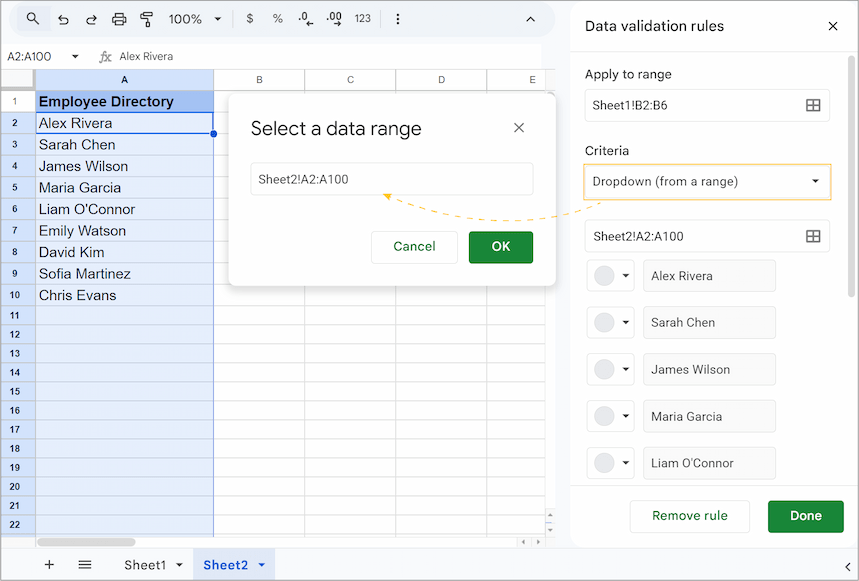Viewport: 859px width, 581px height.
Task: Apply currency format
Action: tap(249, 18)
